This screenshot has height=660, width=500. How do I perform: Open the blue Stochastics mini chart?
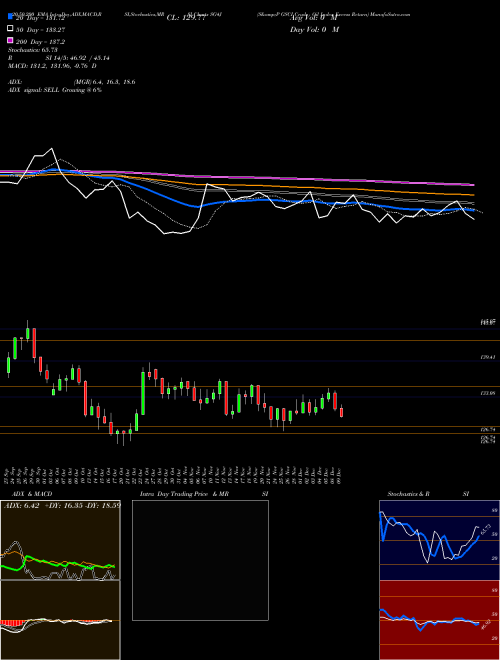tap(439, 540)
